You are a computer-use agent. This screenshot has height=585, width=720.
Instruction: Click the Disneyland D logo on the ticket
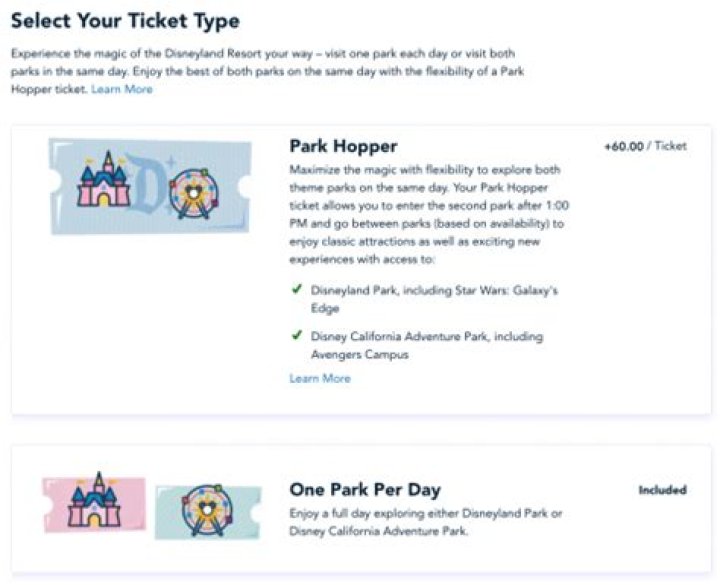point(147,181)
